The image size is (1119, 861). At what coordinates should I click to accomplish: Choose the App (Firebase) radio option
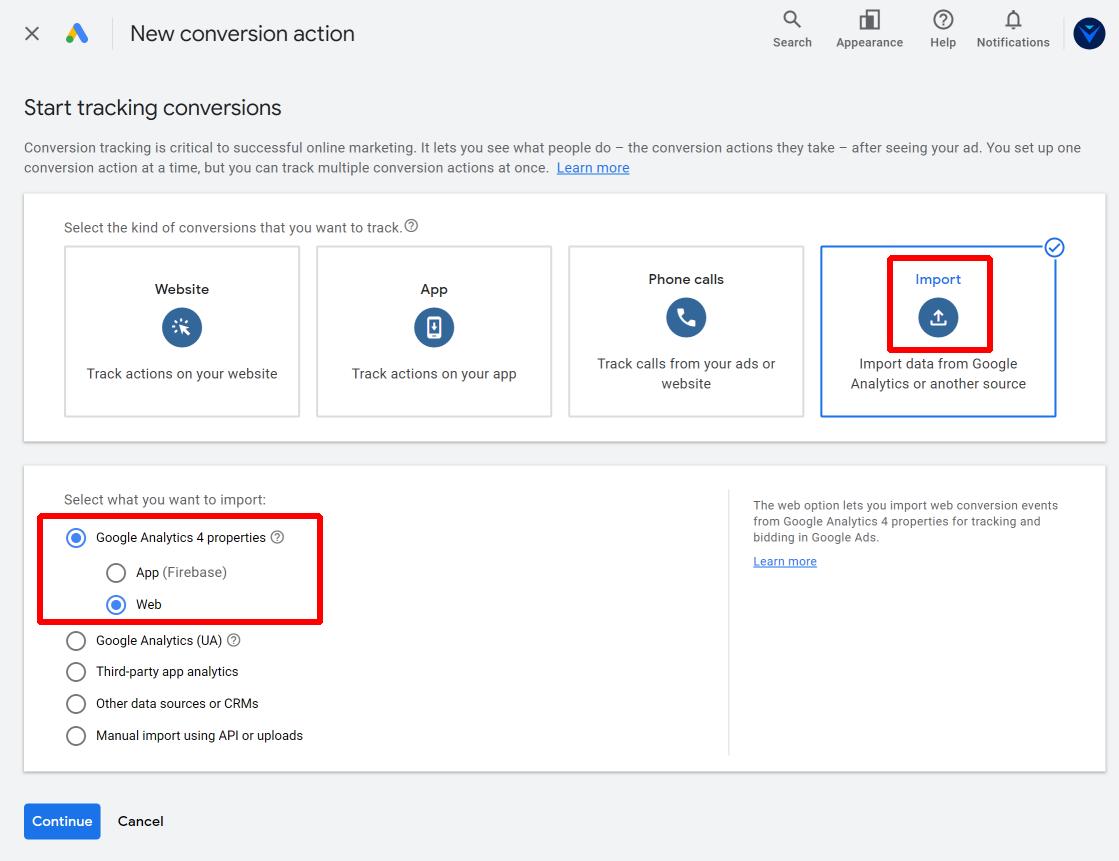(116, 573)
